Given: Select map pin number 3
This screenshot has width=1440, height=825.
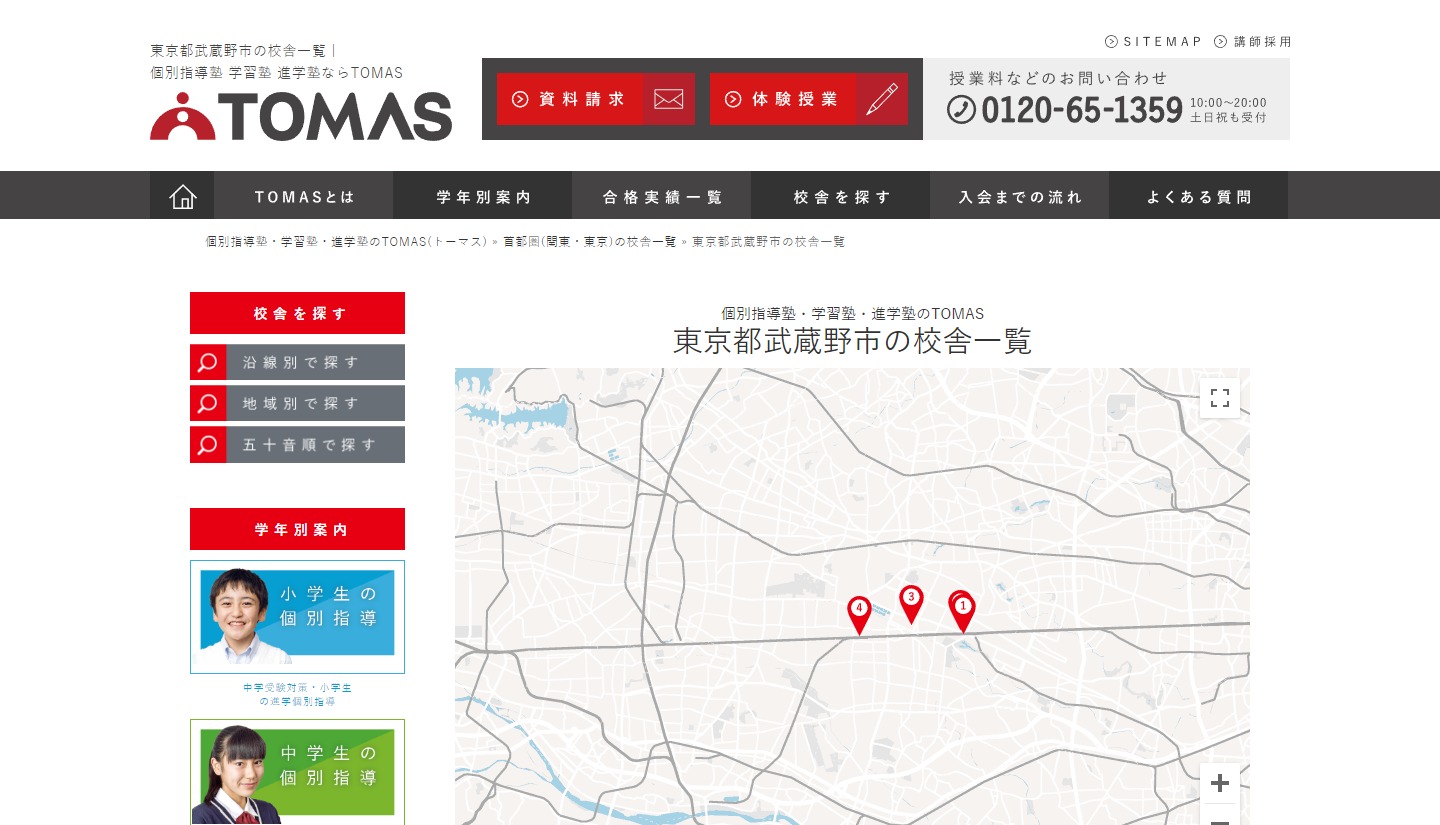Looking at the screenshot, I should point(911,601).
